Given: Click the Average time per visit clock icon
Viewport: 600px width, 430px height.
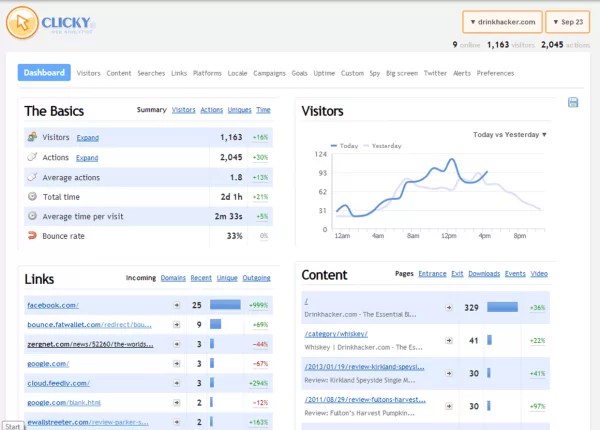Looking at the screenshot, I should click(32, 216).
